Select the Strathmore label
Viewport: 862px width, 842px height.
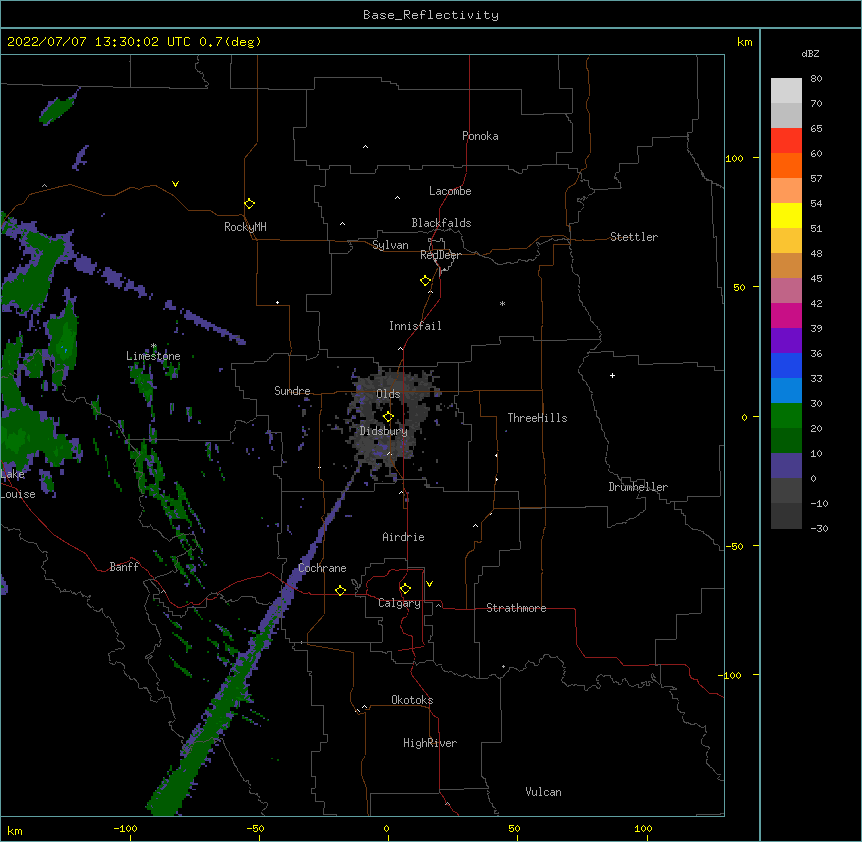tap(516, 608)
